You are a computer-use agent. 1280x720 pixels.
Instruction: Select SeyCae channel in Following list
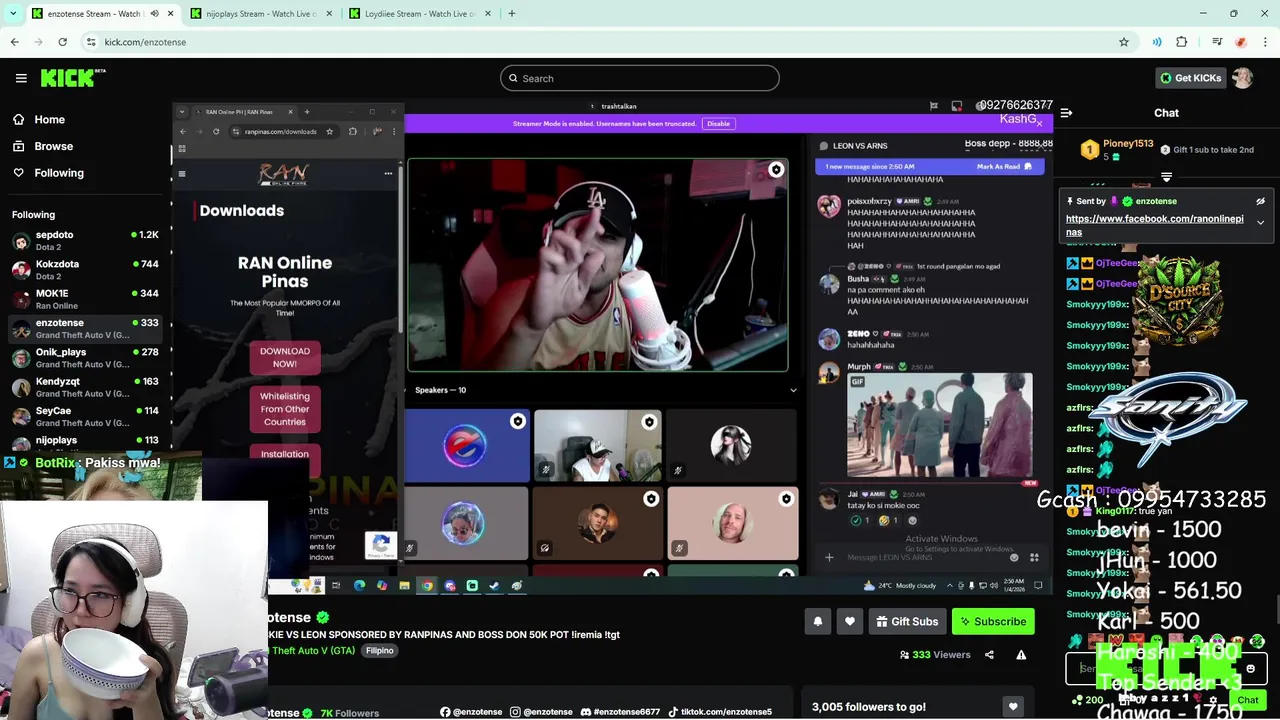(x=85, y=416)
